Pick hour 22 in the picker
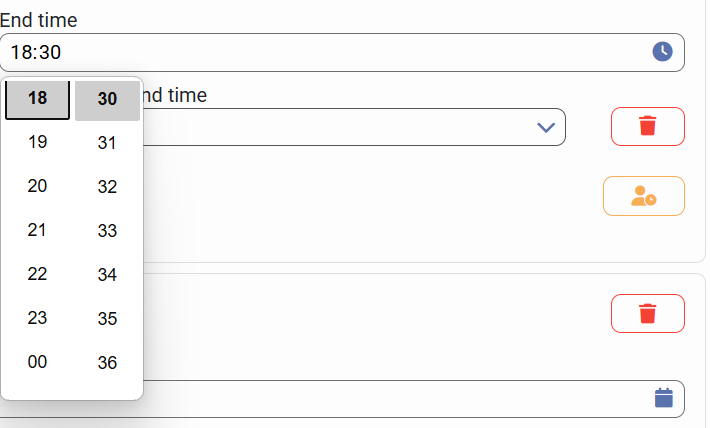The height and width of the screenshot is (428, 710). (37, 274)
